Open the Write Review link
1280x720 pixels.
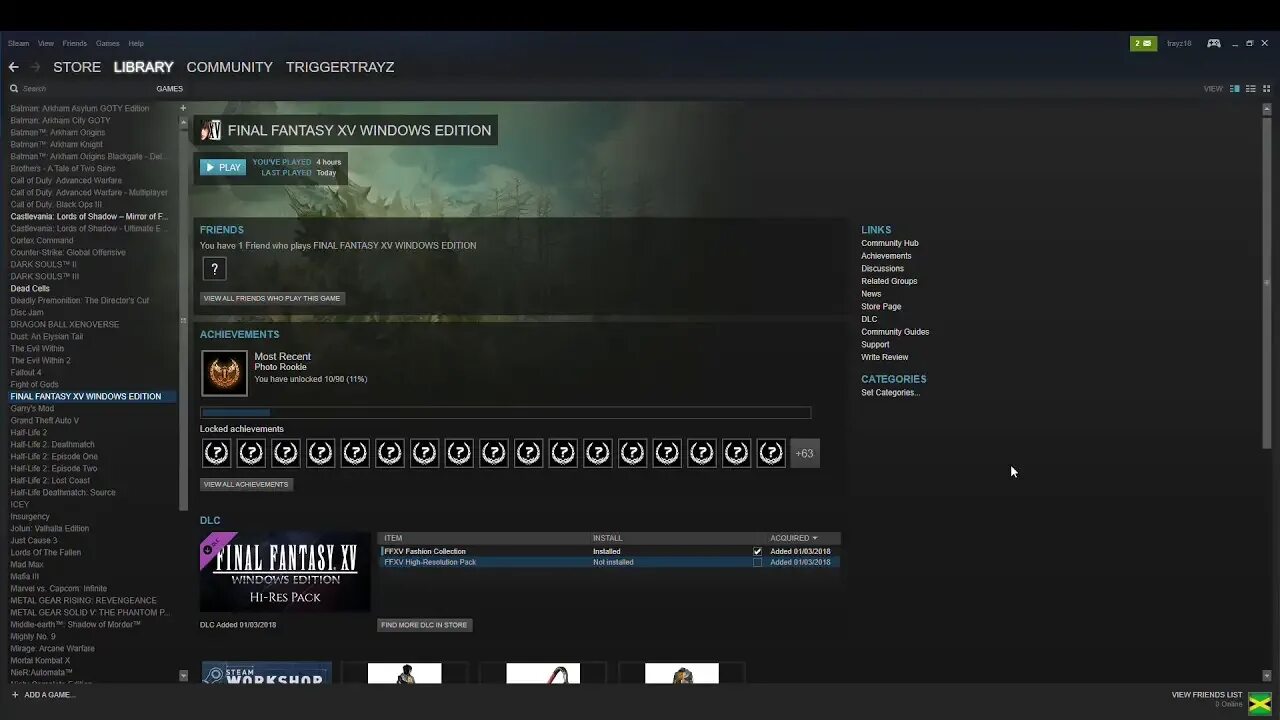click(x=885, y=357)
